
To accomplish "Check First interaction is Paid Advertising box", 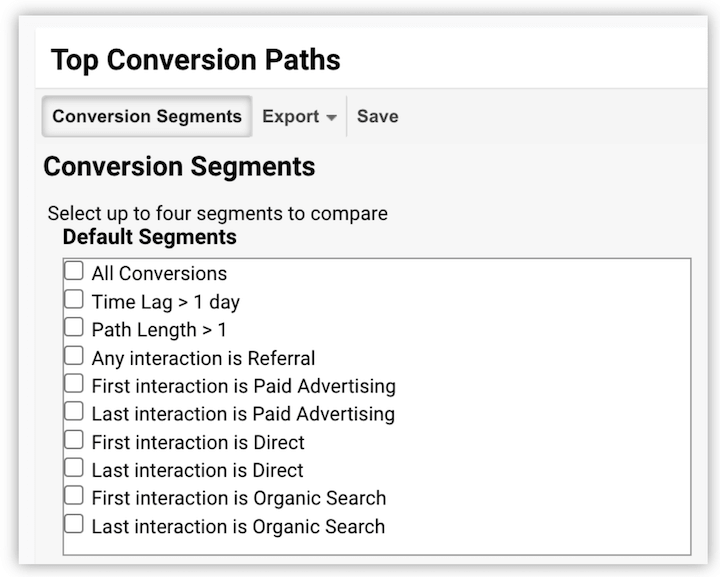I will click(74, 384).
